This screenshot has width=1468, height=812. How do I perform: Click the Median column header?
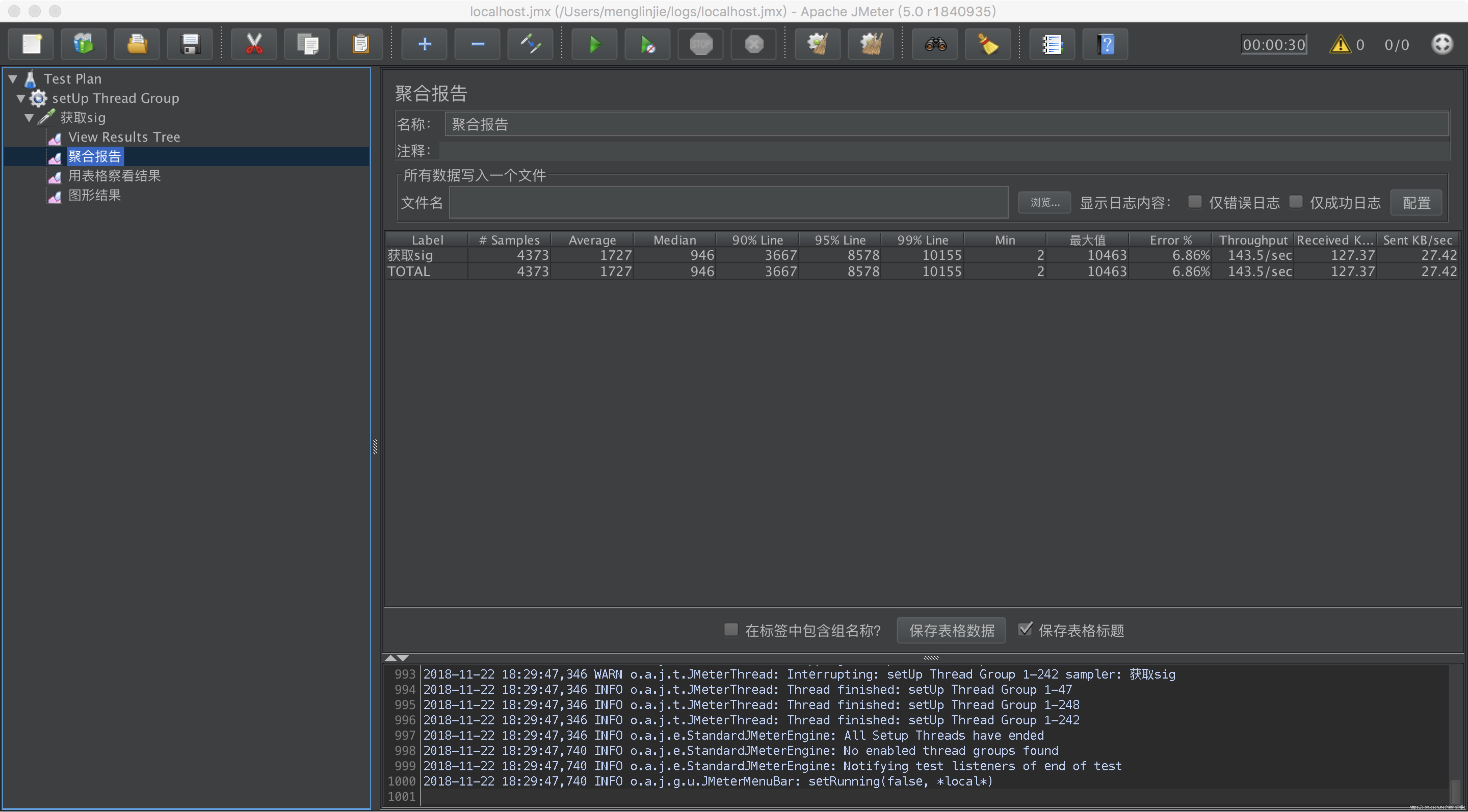click(675, 240)
